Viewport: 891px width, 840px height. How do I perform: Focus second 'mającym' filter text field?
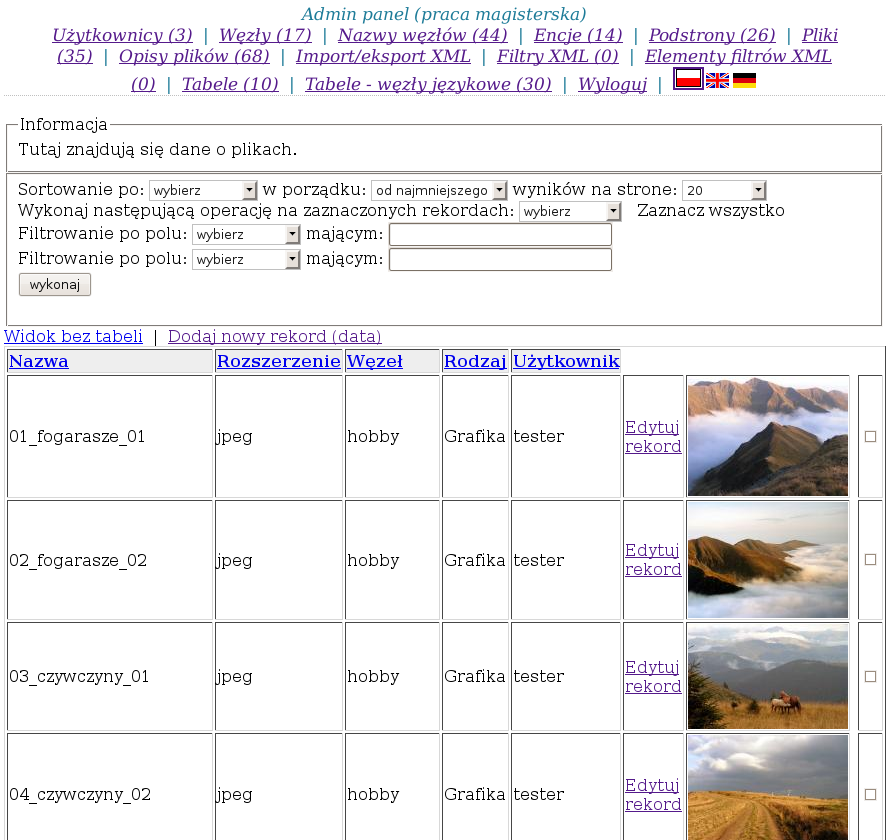pyautogui.click(x=500, y=260)
